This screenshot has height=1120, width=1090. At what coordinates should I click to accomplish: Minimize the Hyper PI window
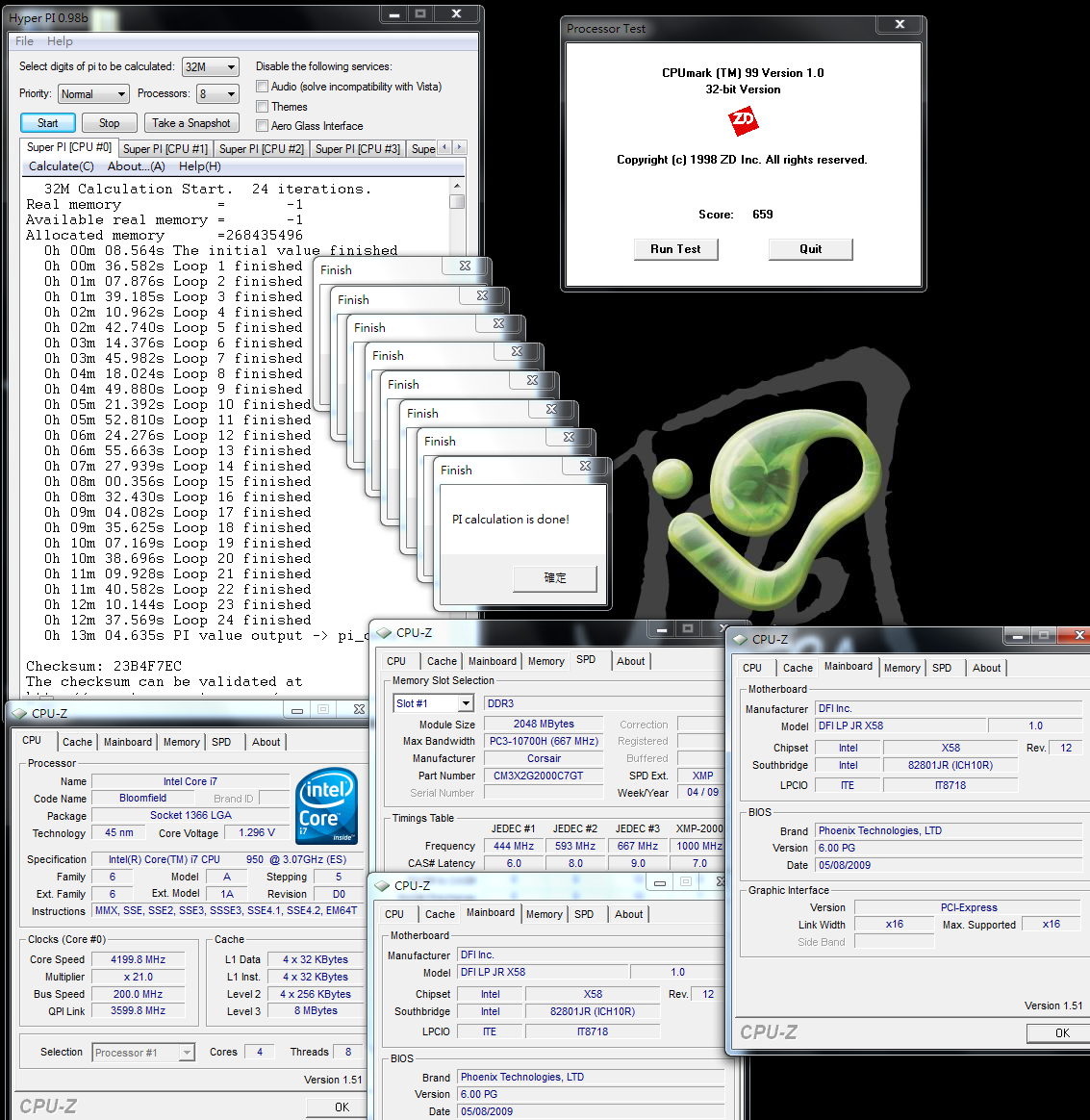tap(393, 13)
